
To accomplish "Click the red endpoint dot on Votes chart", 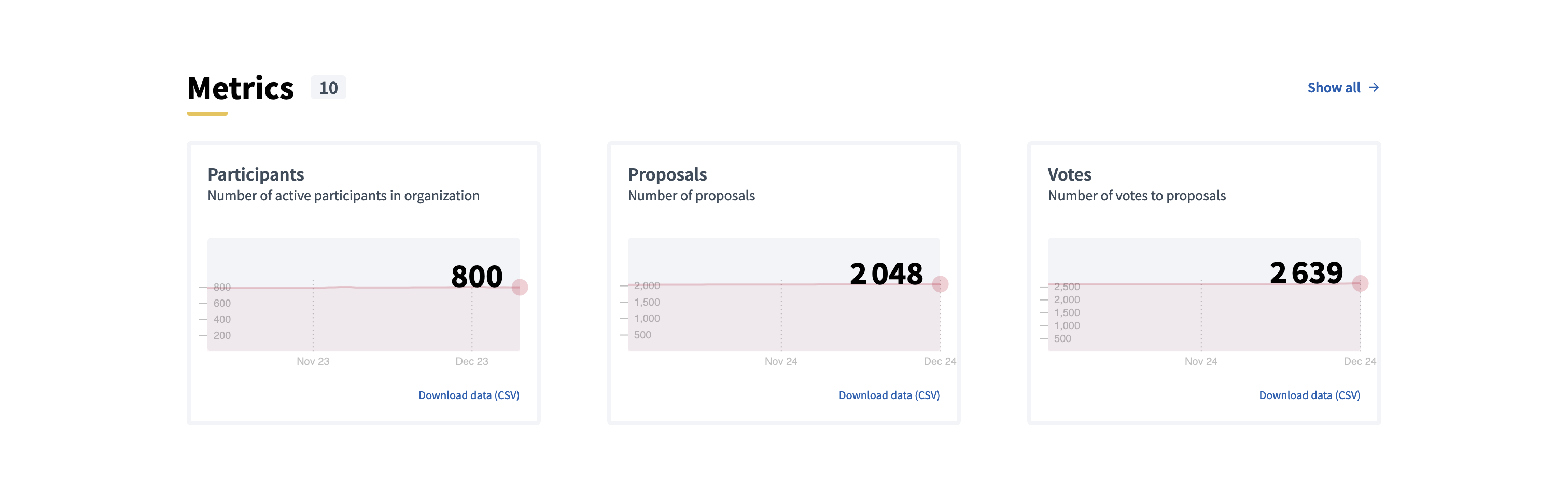I will [1361, 283].
